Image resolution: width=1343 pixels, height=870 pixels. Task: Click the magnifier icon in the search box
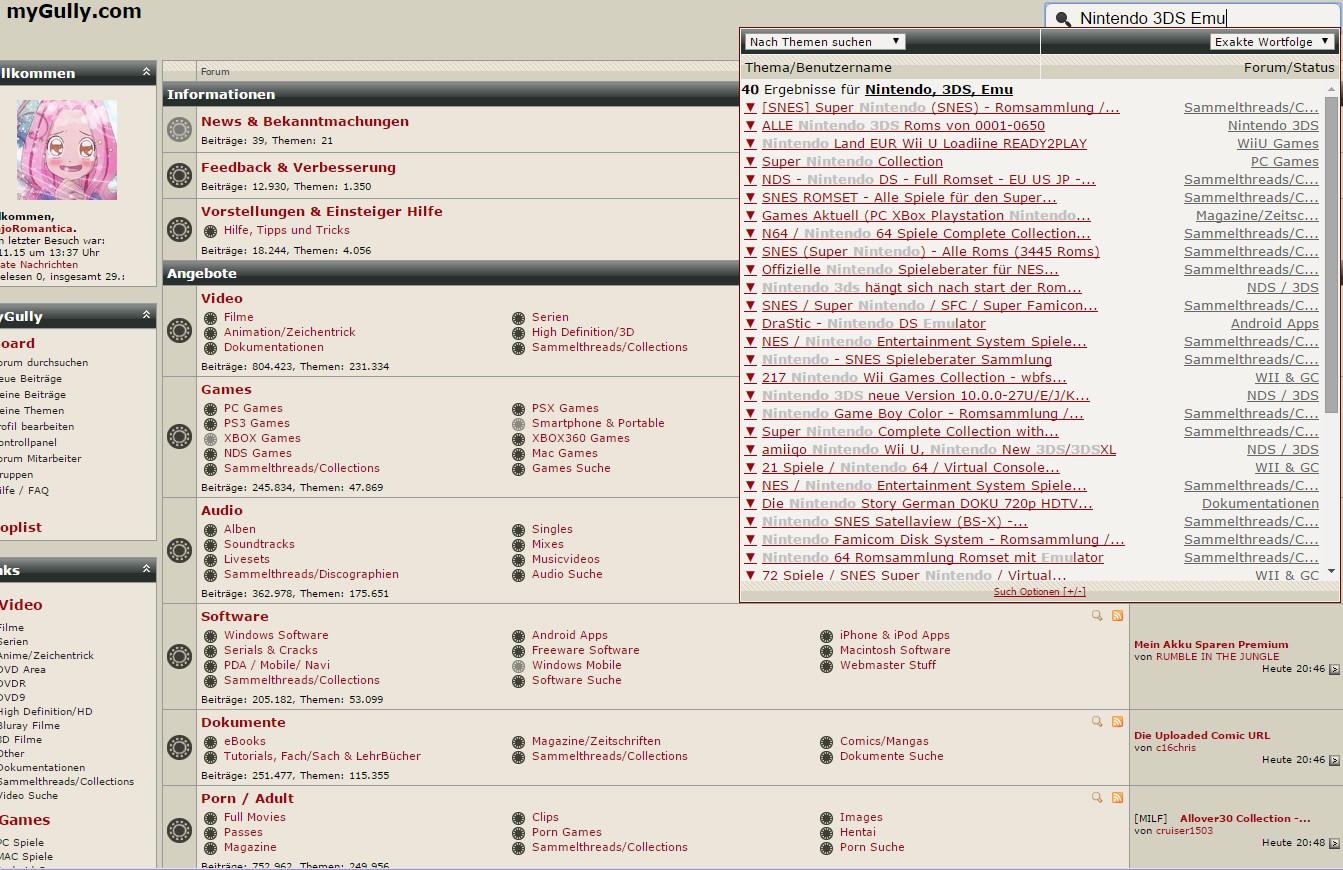(x=1063, y=19)
